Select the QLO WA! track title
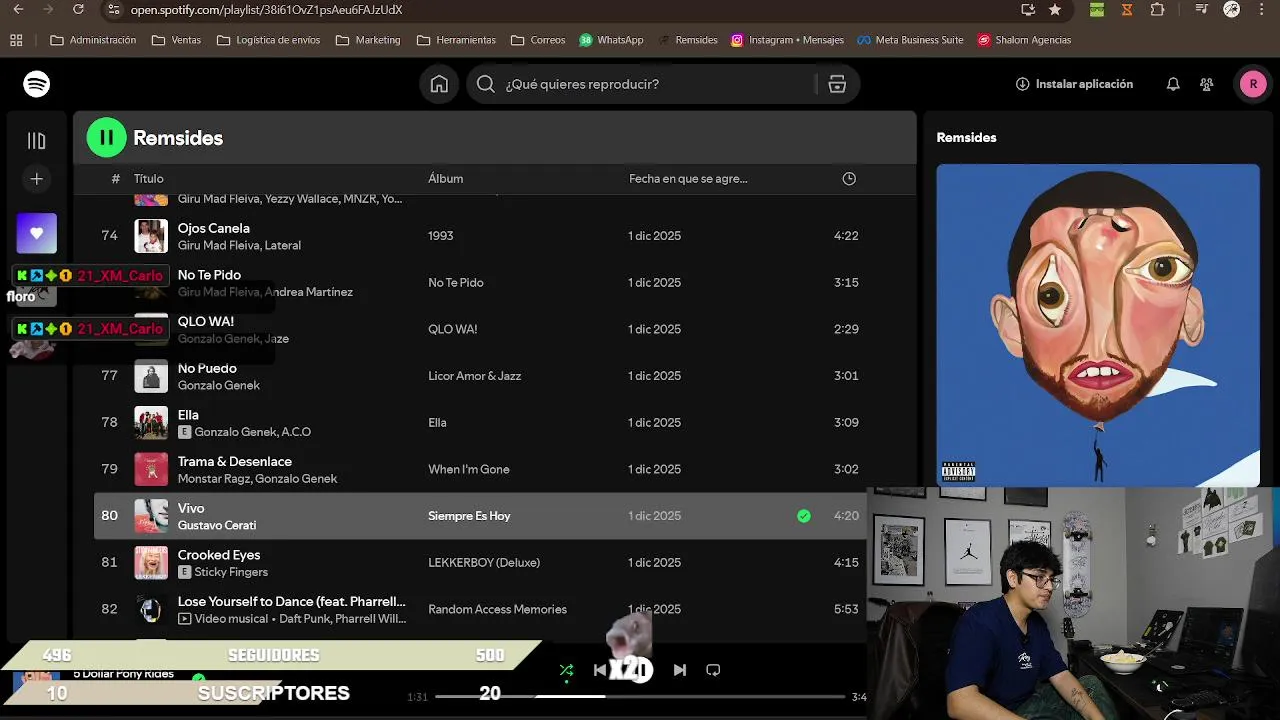 pyautogui.click(x=206, y=322)
